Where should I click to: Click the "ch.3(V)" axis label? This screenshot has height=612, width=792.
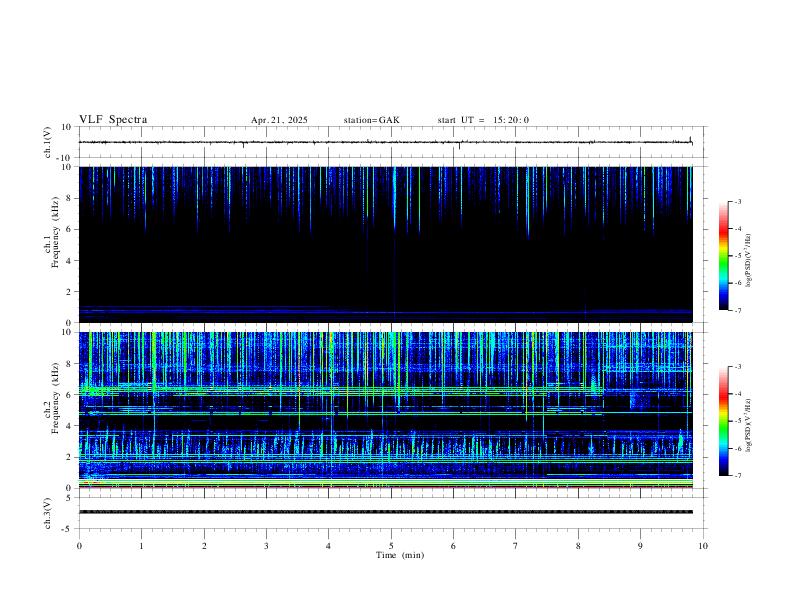pyautogui.click(x=48, y=514)
